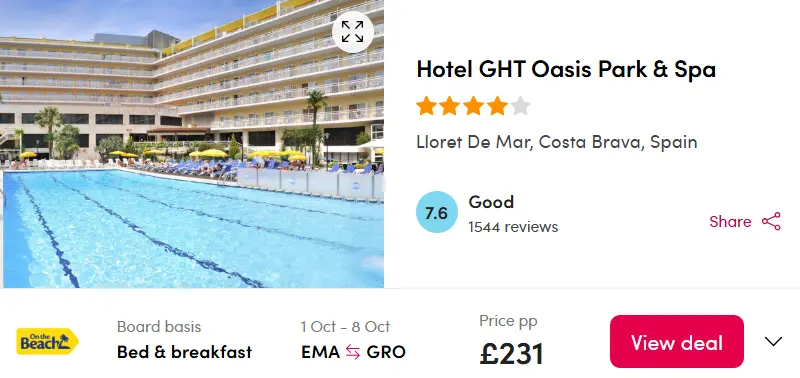This screenshot has width=800, height=378.
Task: Open the View deal button
Action: [x=677, y=341]
